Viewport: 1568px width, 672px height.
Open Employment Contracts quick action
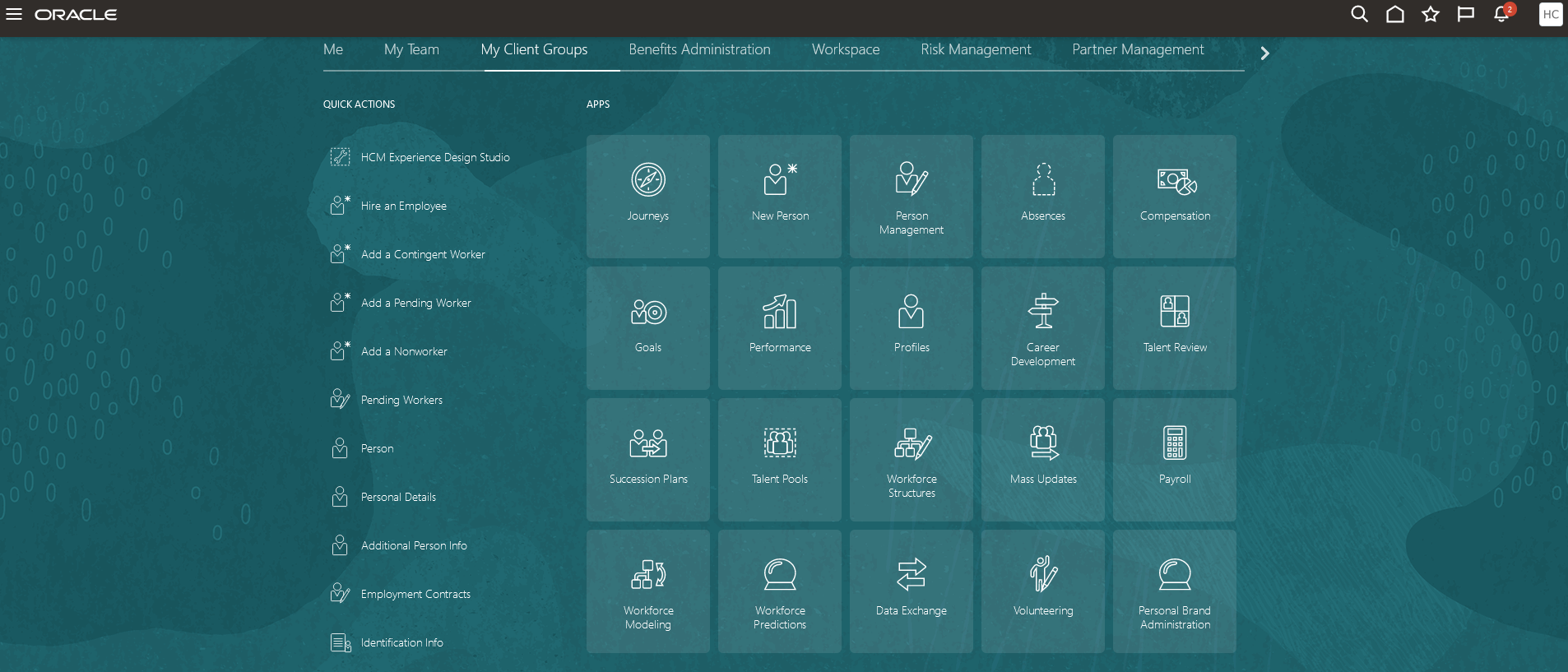coord(401,594)
